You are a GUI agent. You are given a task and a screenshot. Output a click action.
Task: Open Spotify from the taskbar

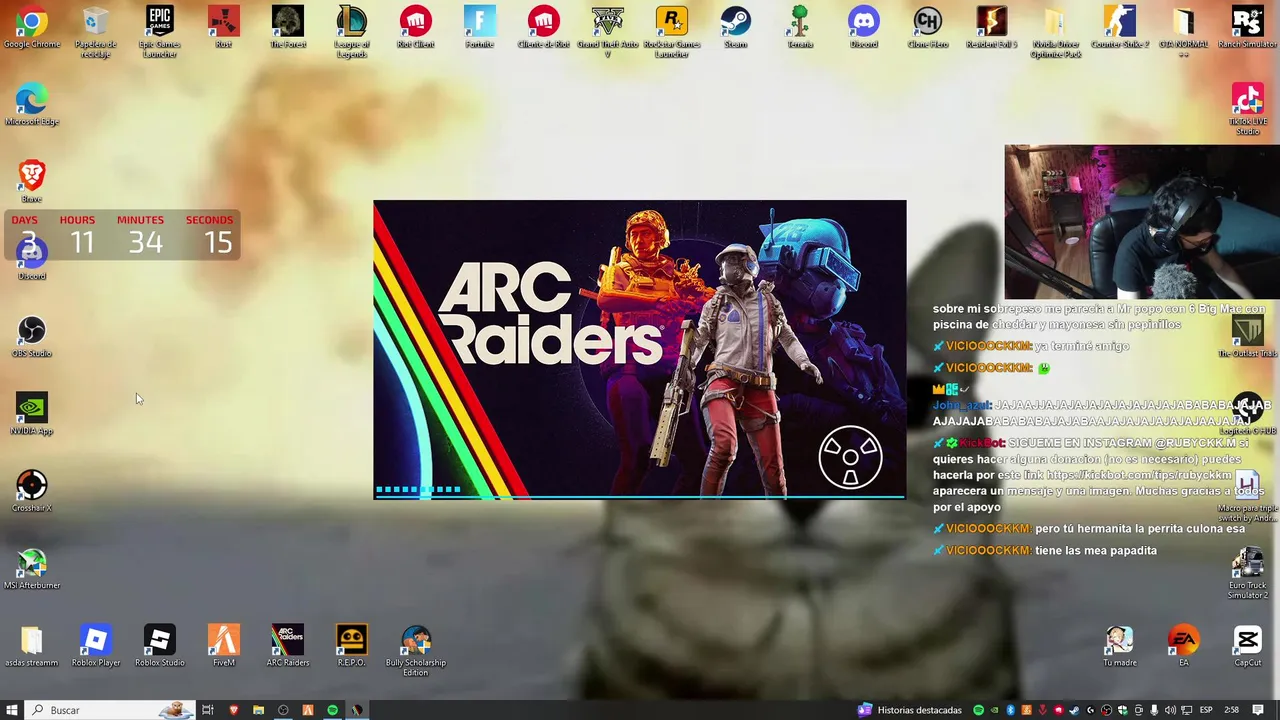pos(333,710)
